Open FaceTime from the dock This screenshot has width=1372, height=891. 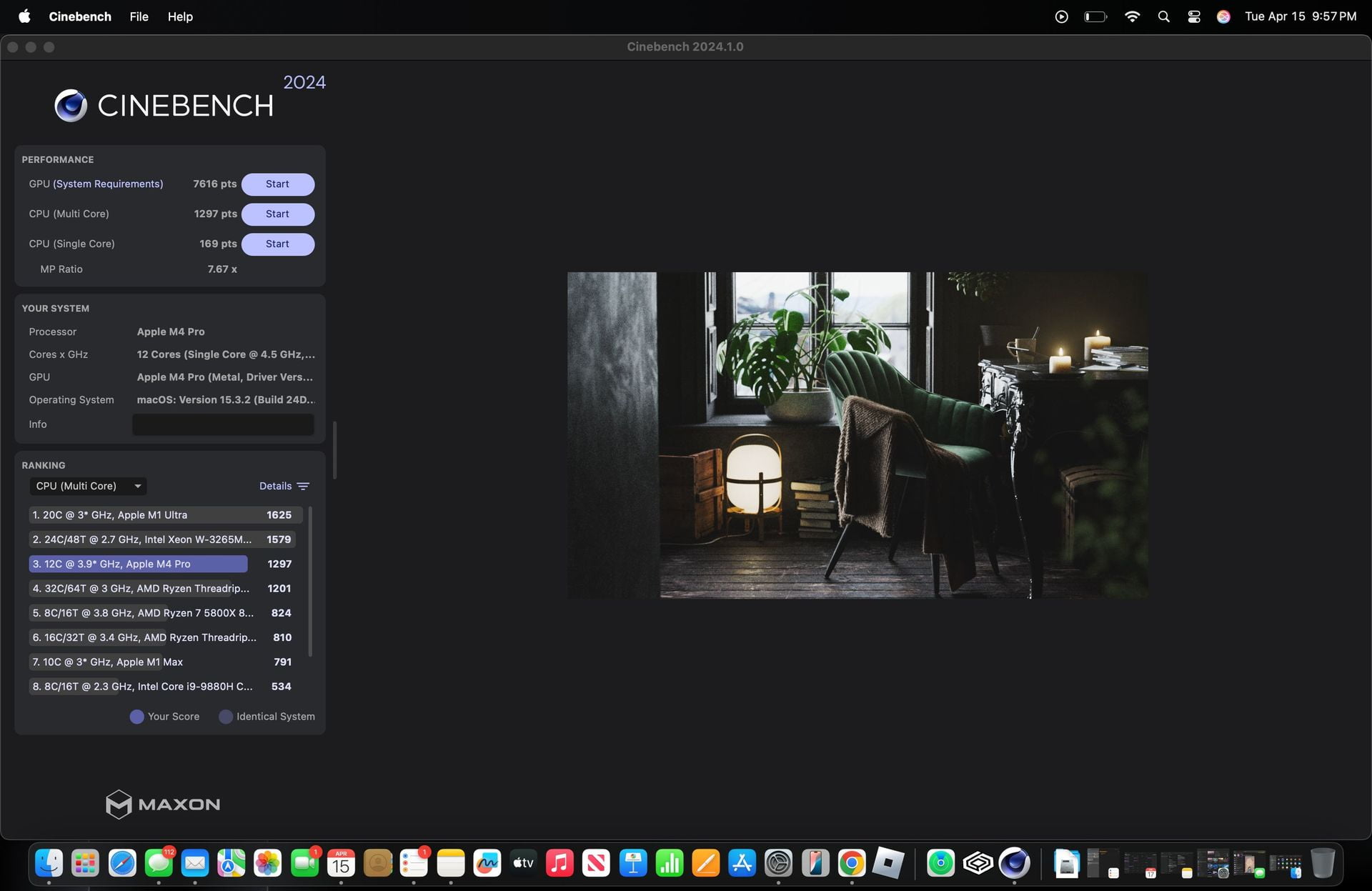[304, 863]
